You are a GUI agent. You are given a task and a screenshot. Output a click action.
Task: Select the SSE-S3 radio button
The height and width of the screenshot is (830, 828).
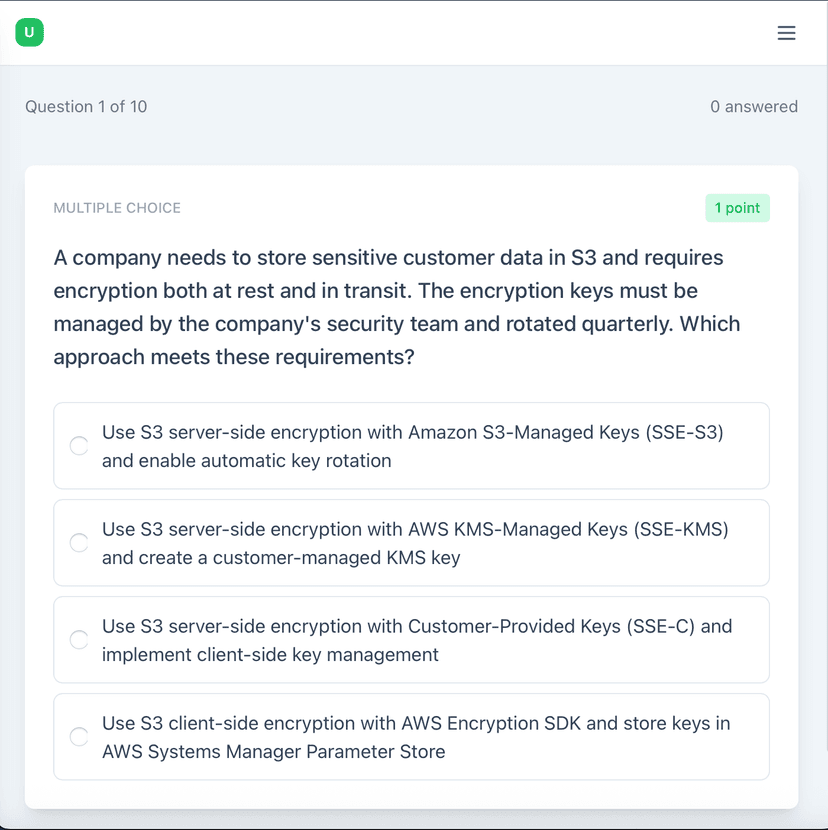click(79, 446)
